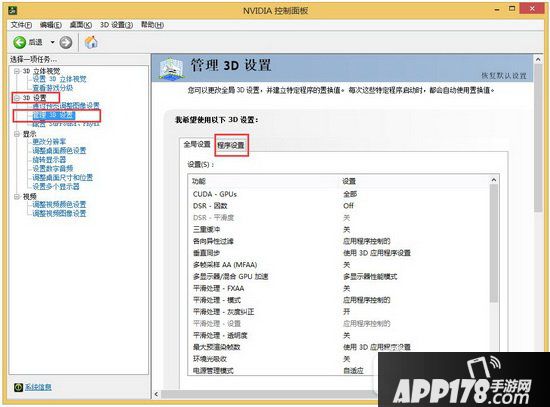Click the 平滑处理 - 透明度 row

coord(339,335)
